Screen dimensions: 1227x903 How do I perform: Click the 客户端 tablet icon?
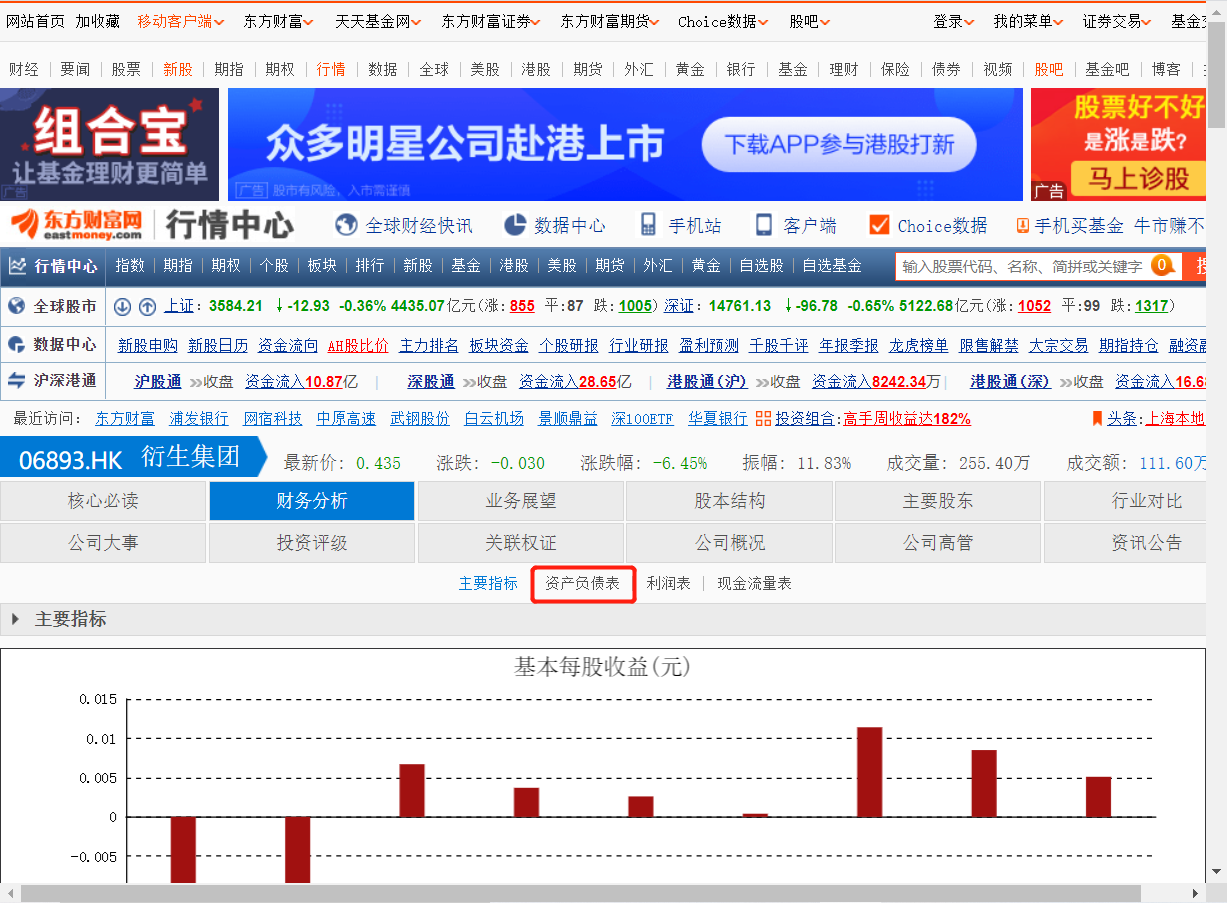point(764,225)
